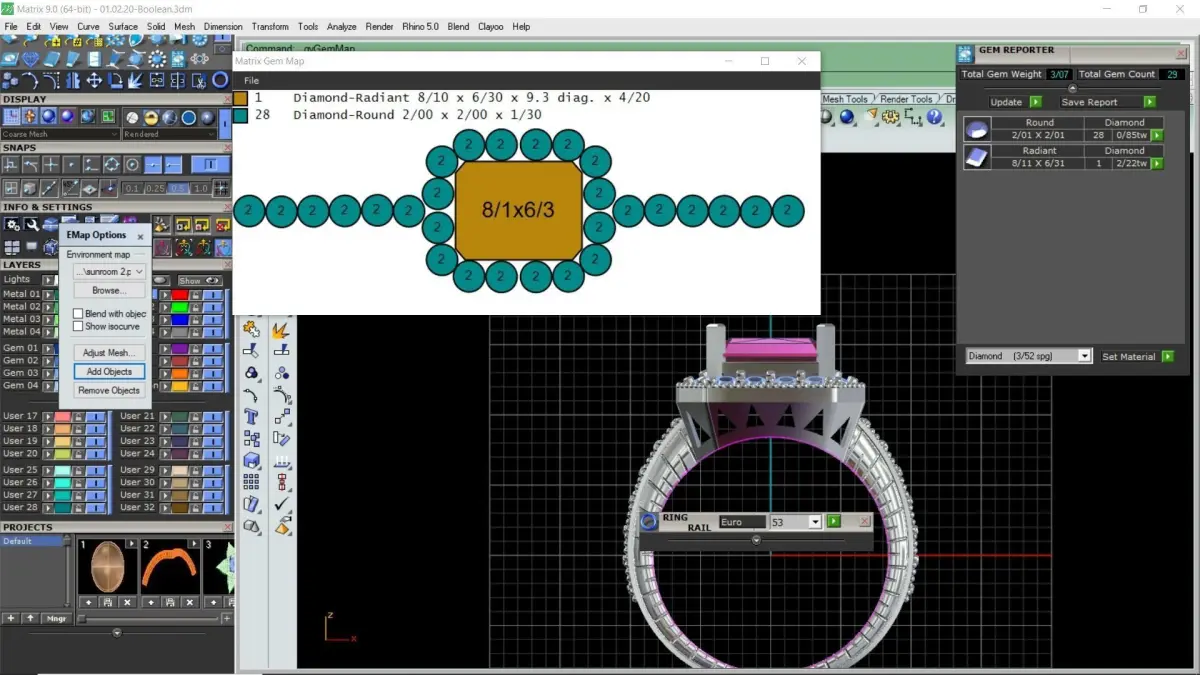This screenshot has width=1200, height=675.
Task: Expand the User 17 layer arrow
Action: (x=49, y=416)
